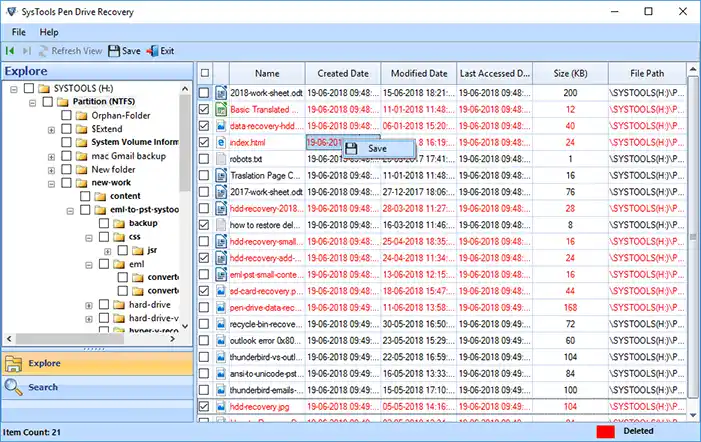Click the red Deleted legend color swatch

point(605,431)
